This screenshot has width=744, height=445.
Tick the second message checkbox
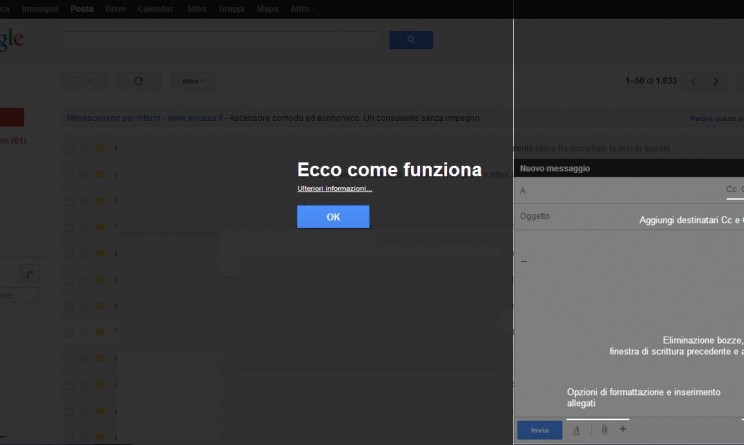(69, 176)
